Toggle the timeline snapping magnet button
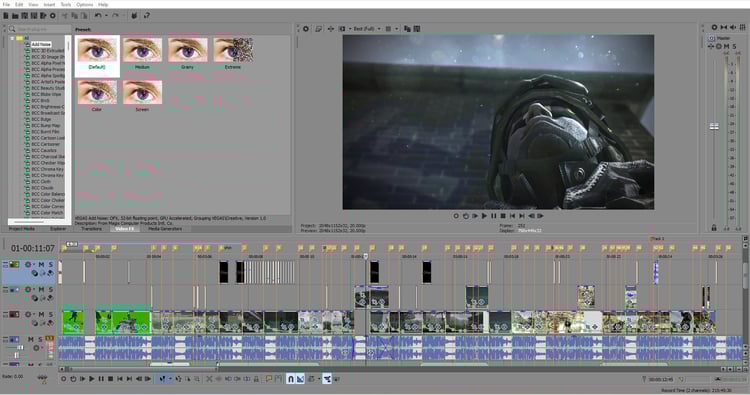This screenshot has height=395, width=750. pos(290,379)
